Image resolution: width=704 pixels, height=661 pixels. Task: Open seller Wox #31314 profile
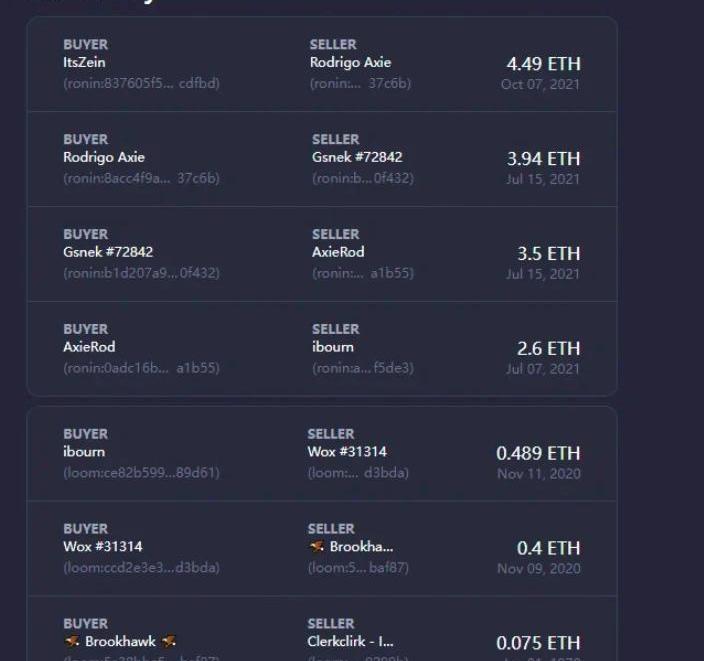coord(347,451)
